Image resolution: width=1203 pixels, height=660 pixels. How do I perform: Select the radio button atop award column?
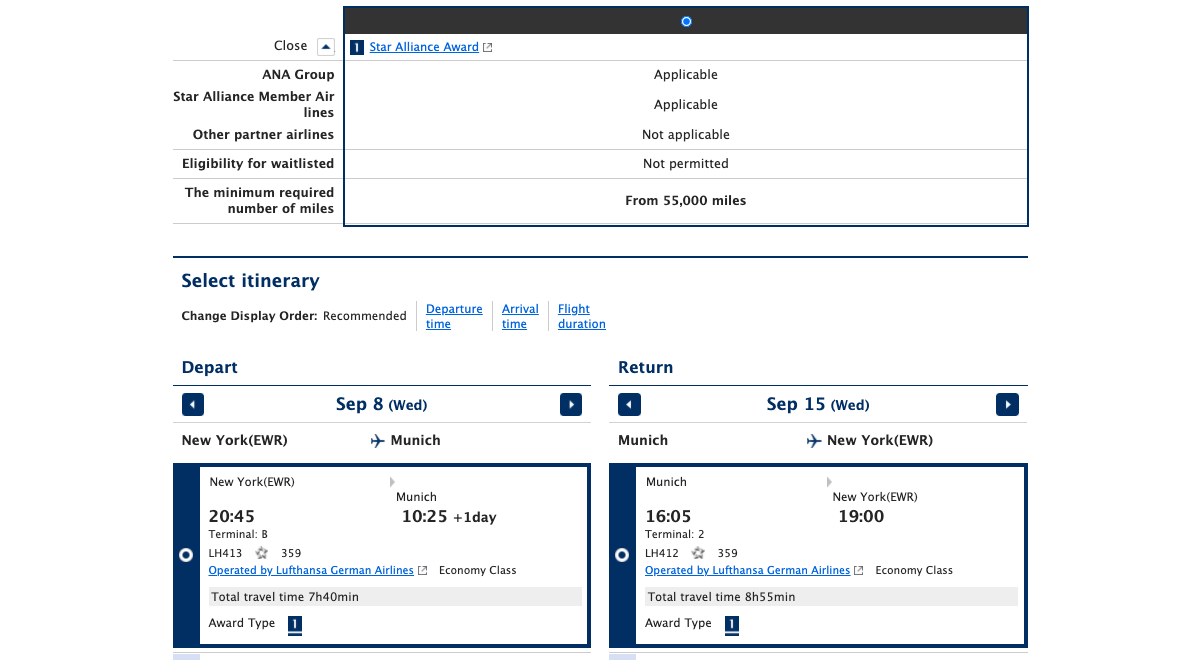(686, 21)
